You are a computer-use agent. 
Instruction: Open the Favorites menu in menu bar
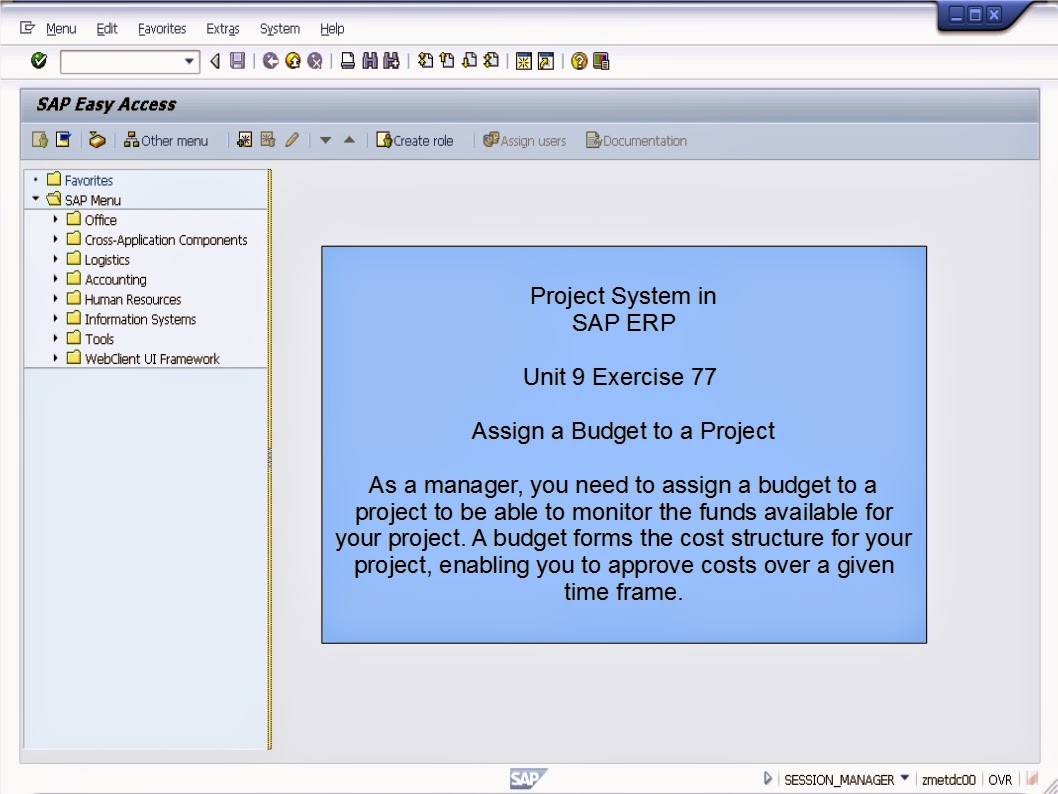point(162,28)
